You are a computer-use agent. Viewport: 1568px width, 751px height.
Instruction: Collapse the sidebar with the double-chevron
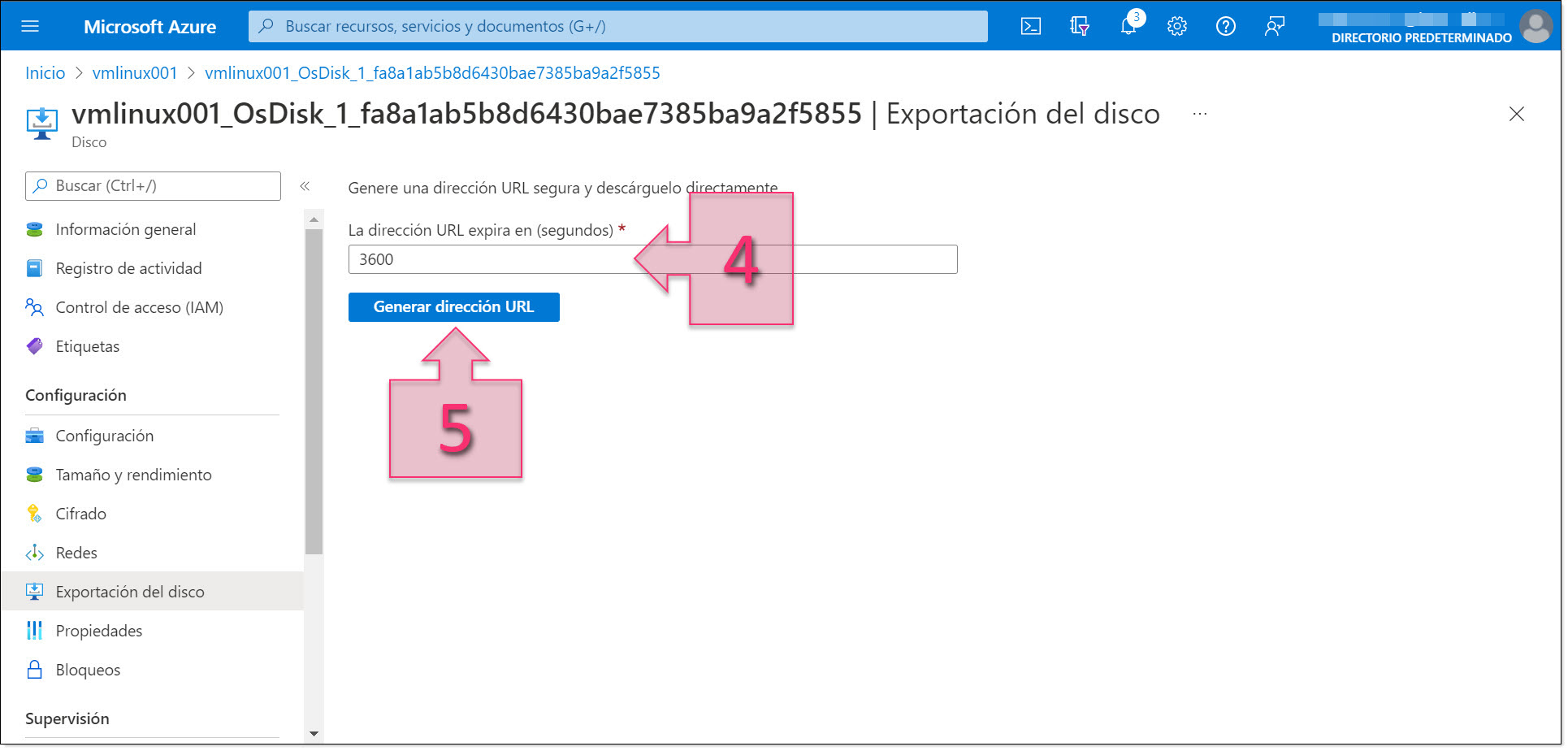(x=306, y=185)
